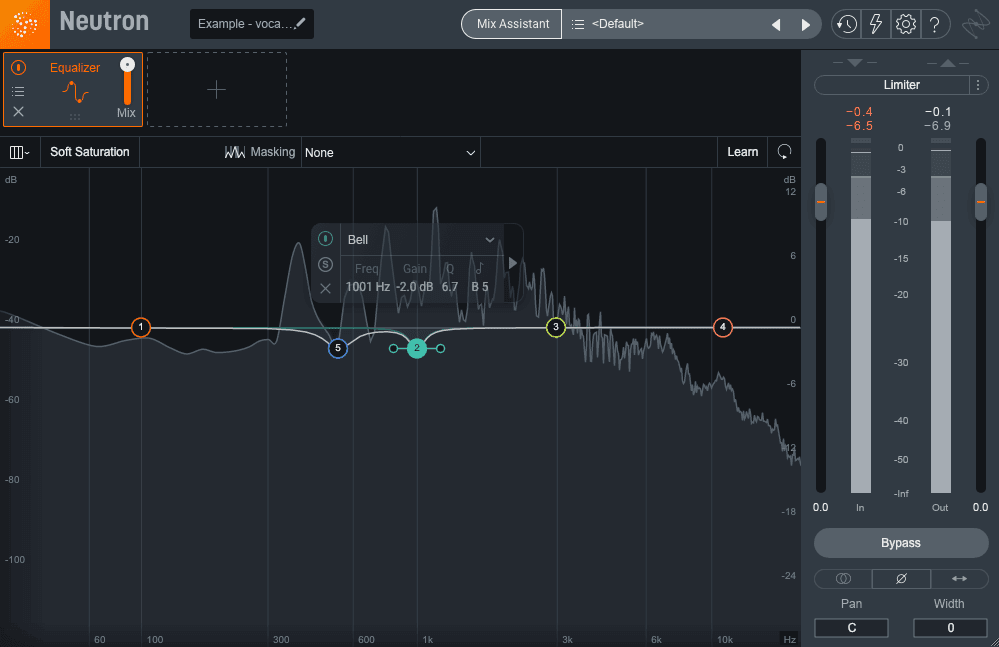
Task: Toggle channel mode overlapping-circles icon
Action: 843,578
